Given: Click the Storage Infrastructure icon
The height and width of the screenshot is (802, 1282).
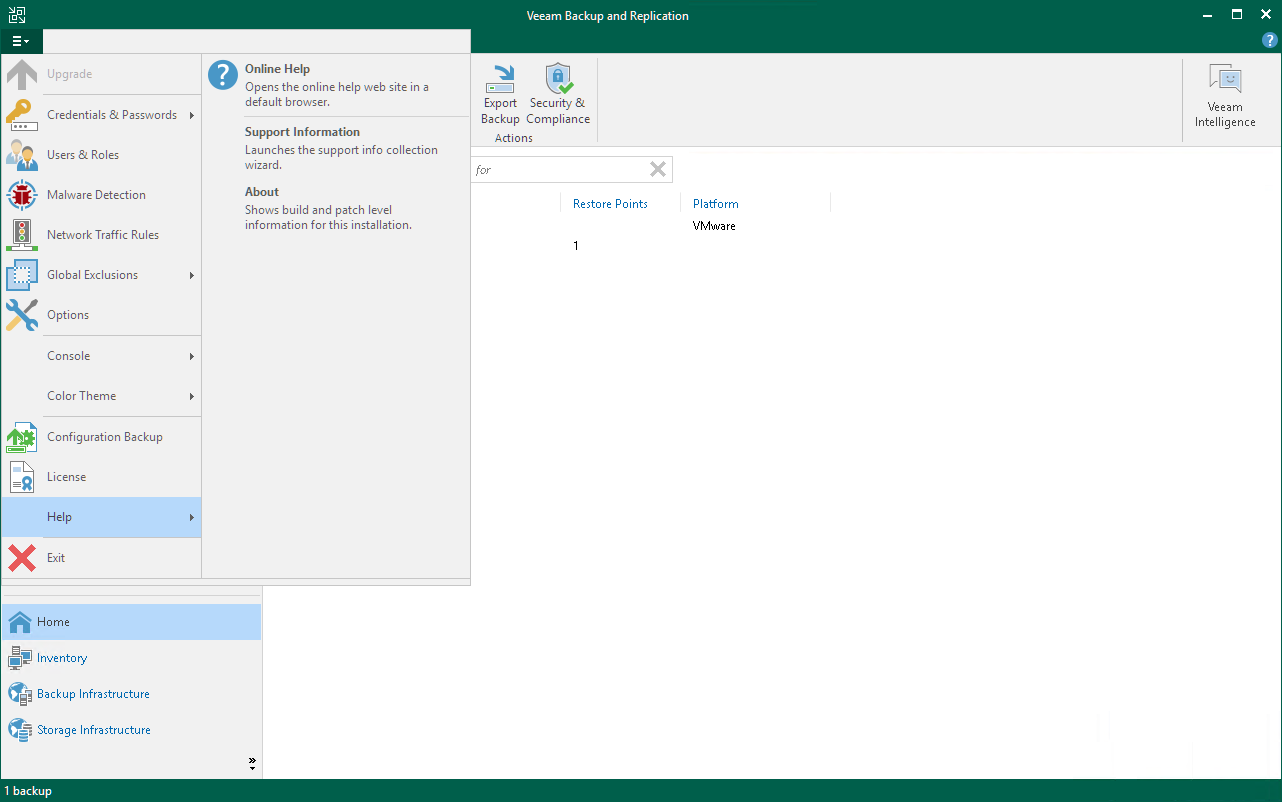Looking at the screenshot, I should point(20,730).
